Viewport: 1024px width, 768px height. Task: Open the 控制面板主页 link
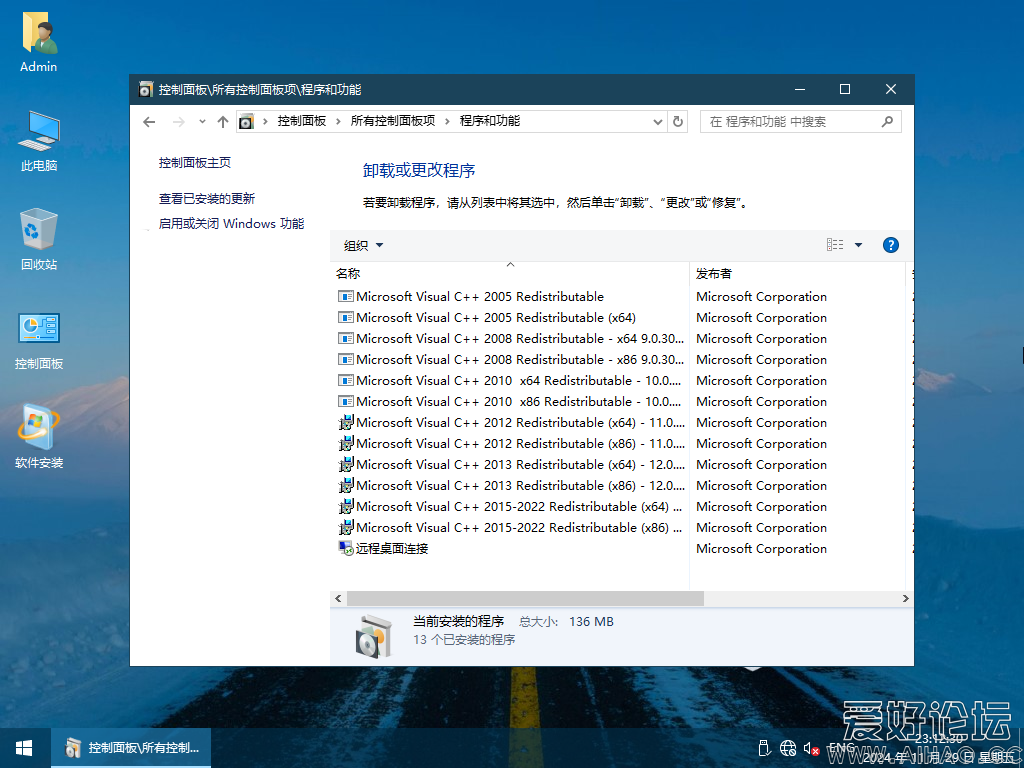point(195,163)
